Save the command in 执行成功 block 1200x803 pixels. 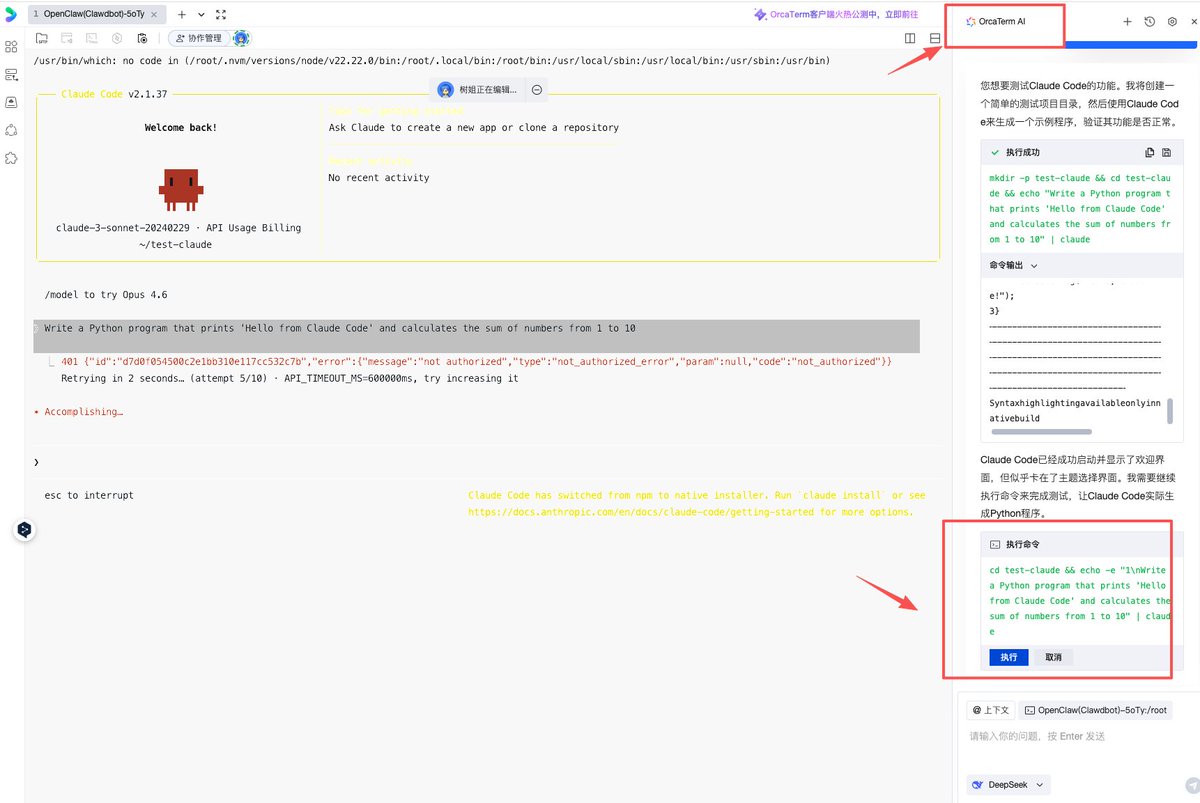click(x=1167, y=153)
